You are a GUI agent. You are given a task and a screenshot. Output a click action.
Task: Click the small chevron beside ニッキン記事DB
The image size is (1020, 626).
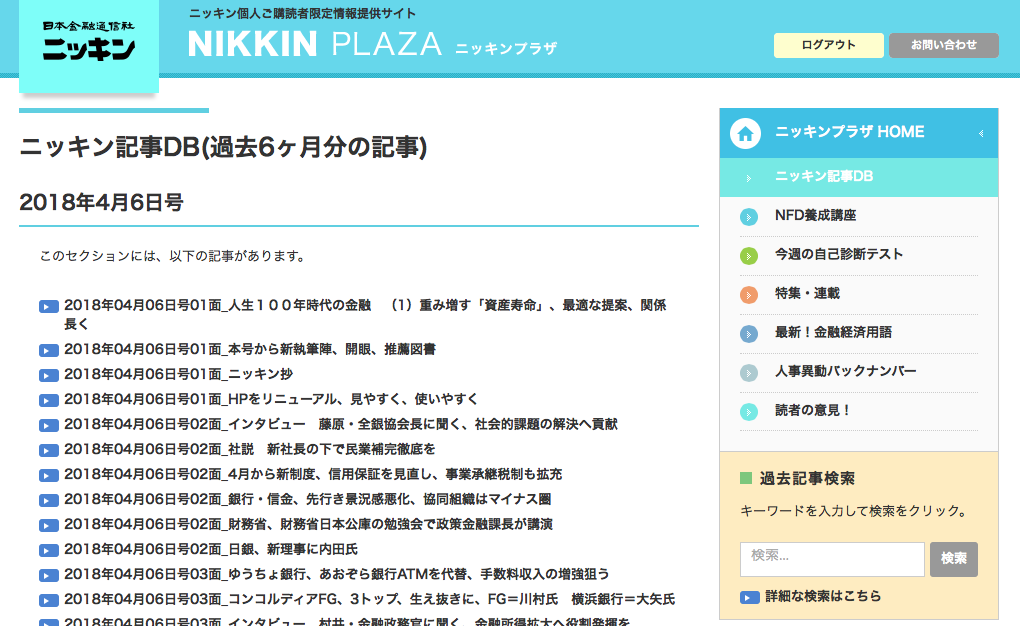pyautogui.click(x=749, y=178)
